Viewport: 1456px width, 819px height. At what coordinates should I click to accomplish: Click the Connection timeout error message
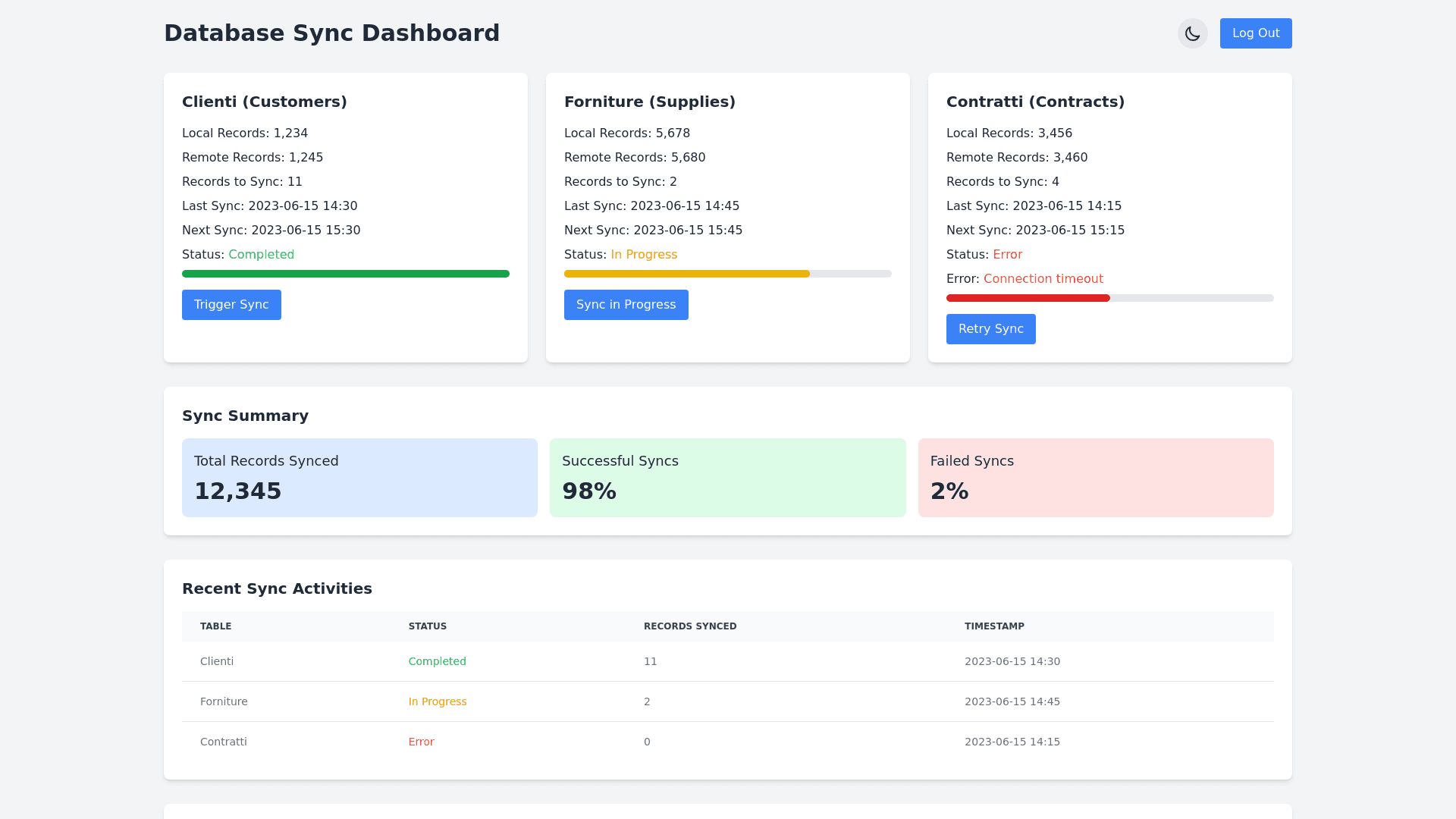pyautogui.click(x=1043, y=279)
